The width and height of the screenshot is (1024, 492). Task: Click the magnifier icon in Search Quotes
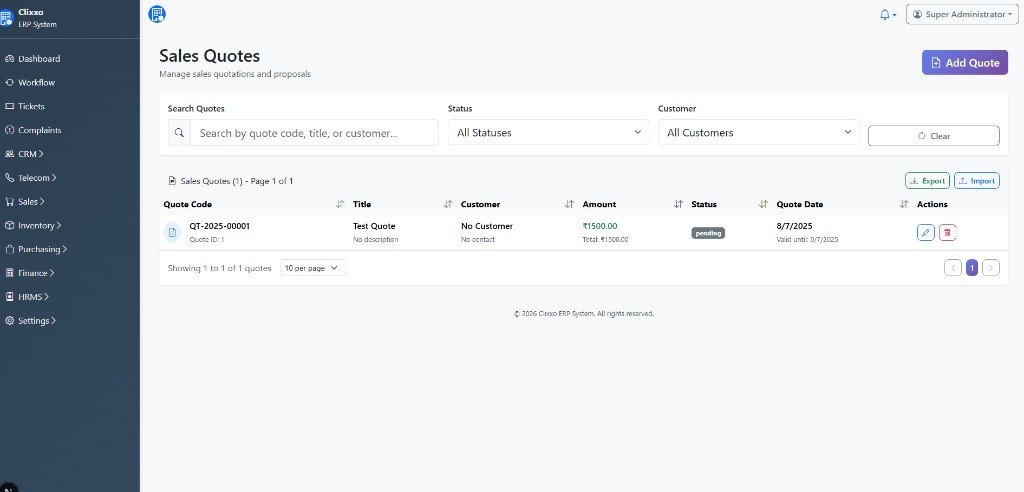[180, 133]
